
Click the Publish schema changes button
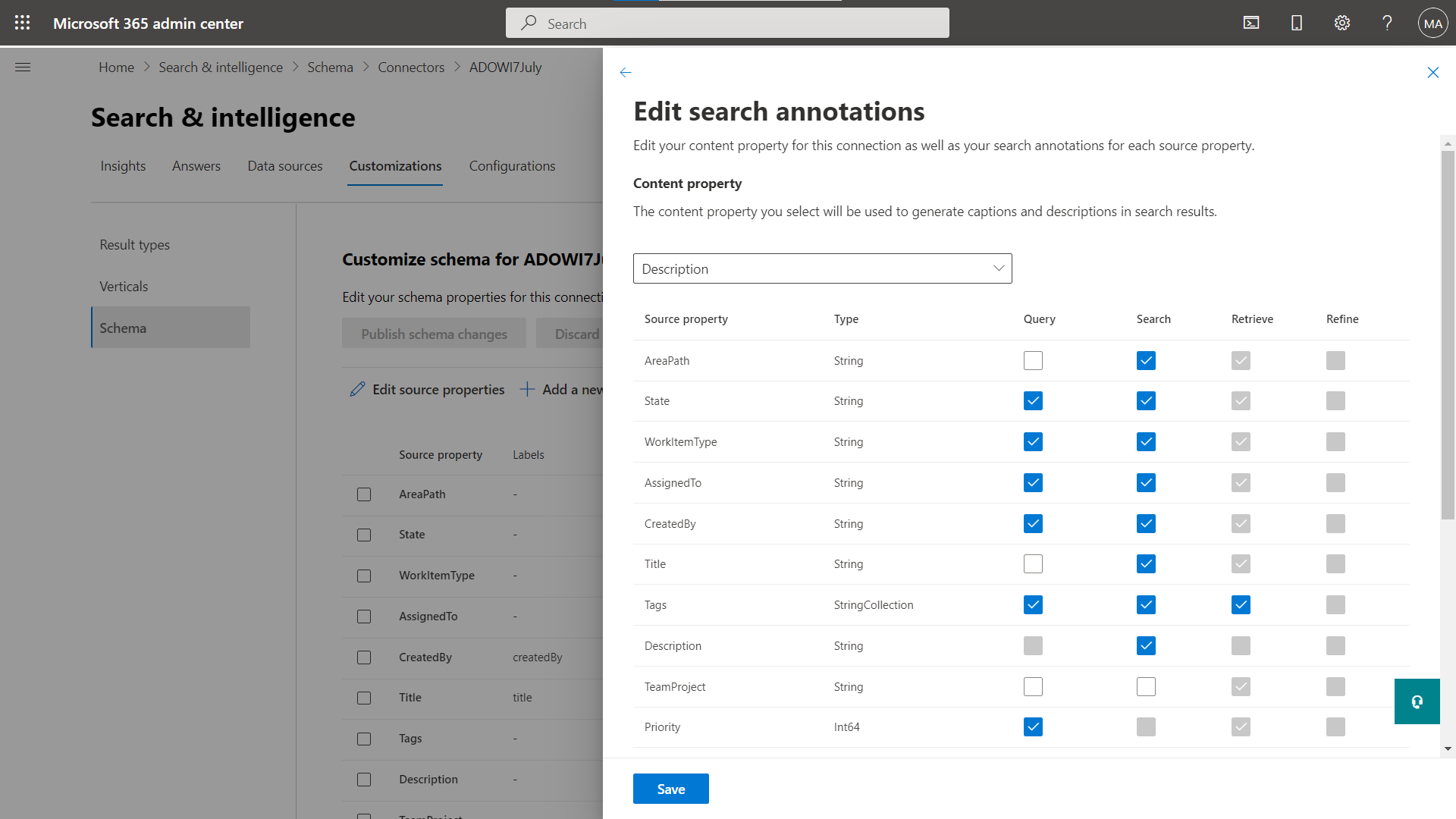[434, 333]
